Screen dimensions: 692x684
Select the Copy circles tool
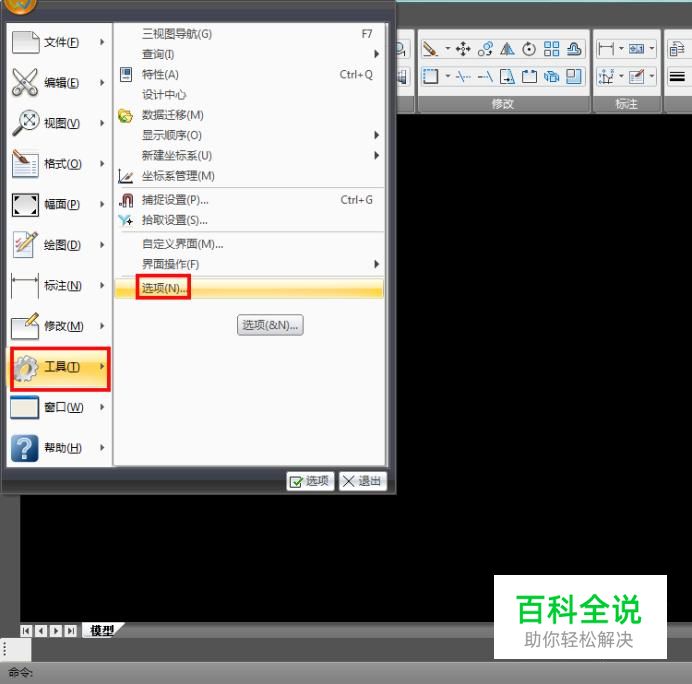[485, 49]
